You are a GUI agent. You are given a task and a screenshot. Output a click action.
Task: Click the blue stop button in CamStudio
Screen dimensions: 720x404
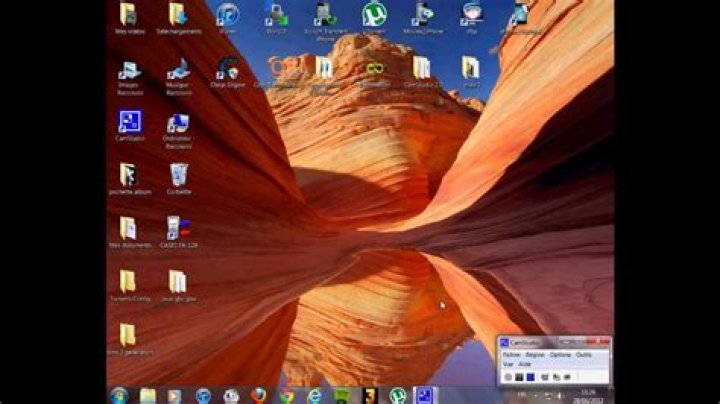click(x=530, y=377)
